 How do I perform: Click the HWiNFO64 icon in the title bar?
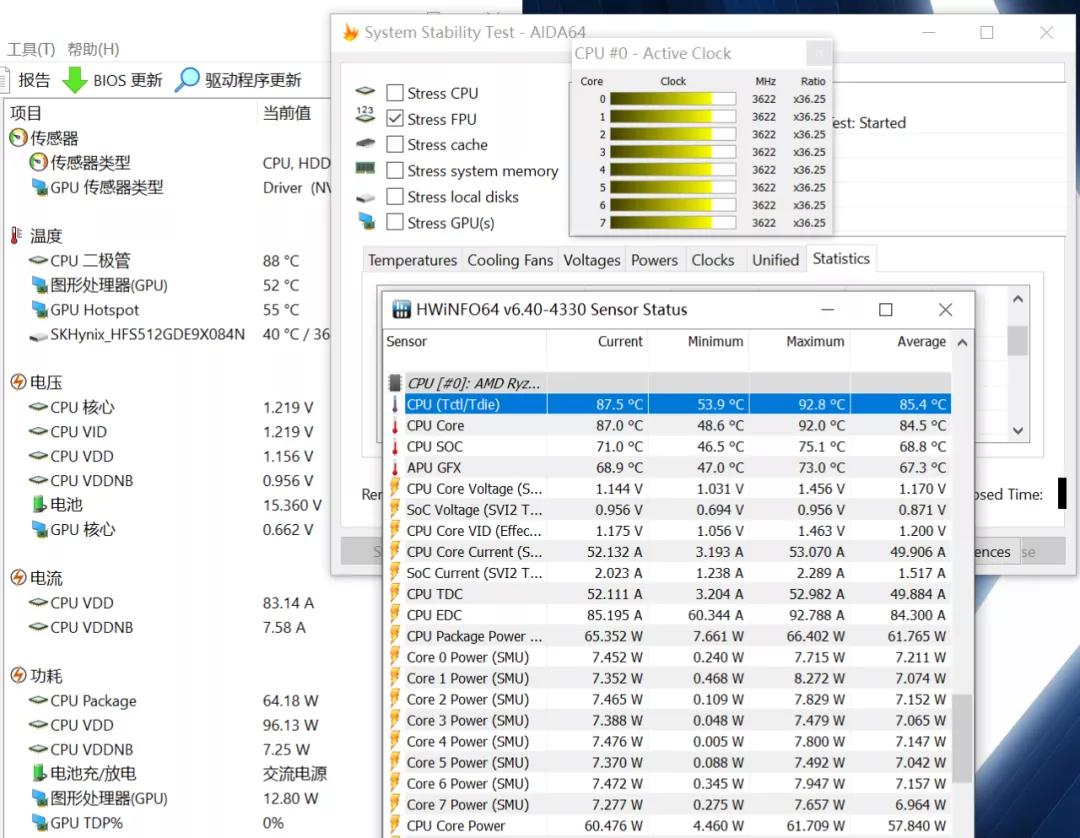(403, 310)
